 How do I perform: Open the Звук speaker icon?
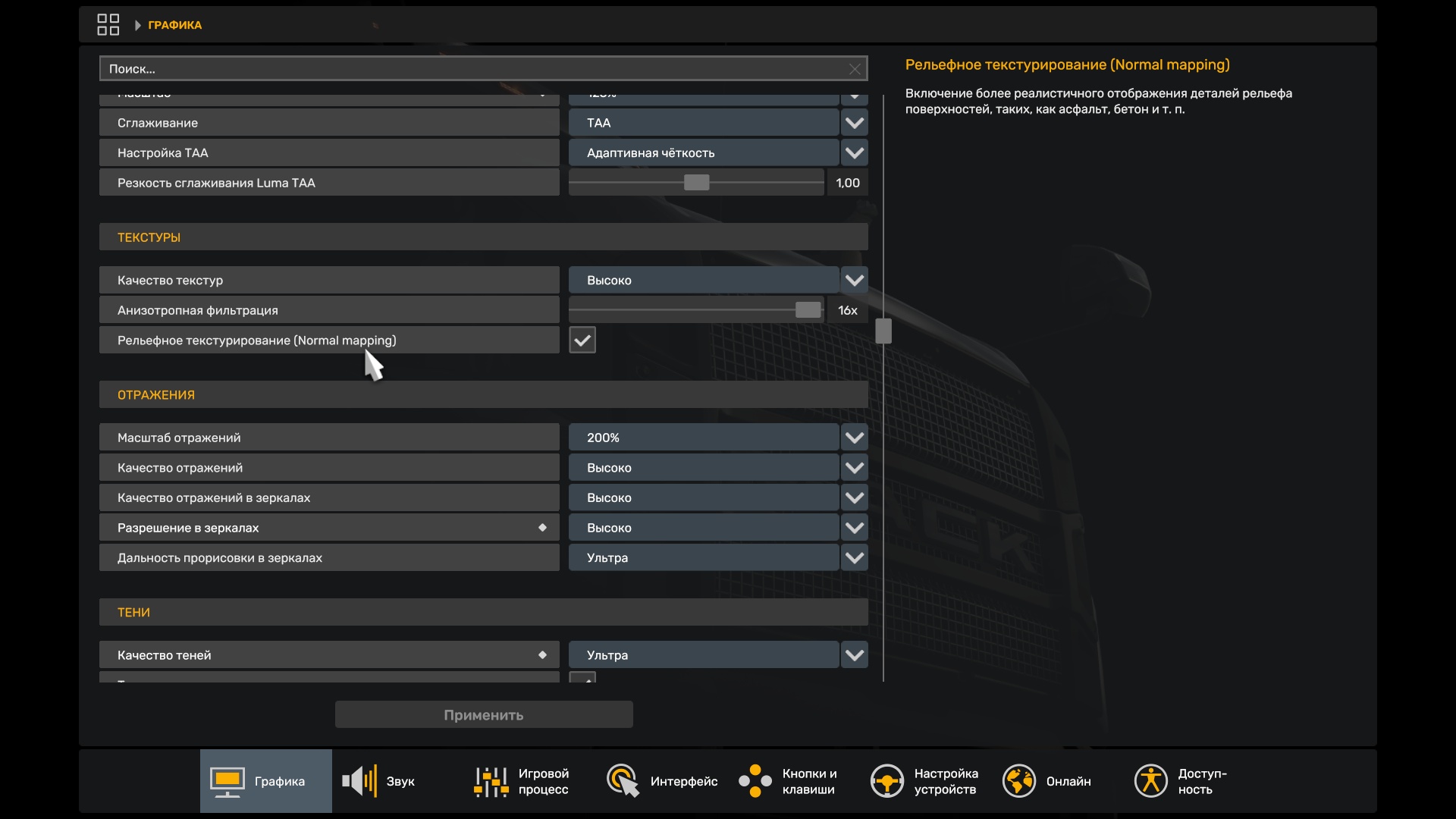359,781
